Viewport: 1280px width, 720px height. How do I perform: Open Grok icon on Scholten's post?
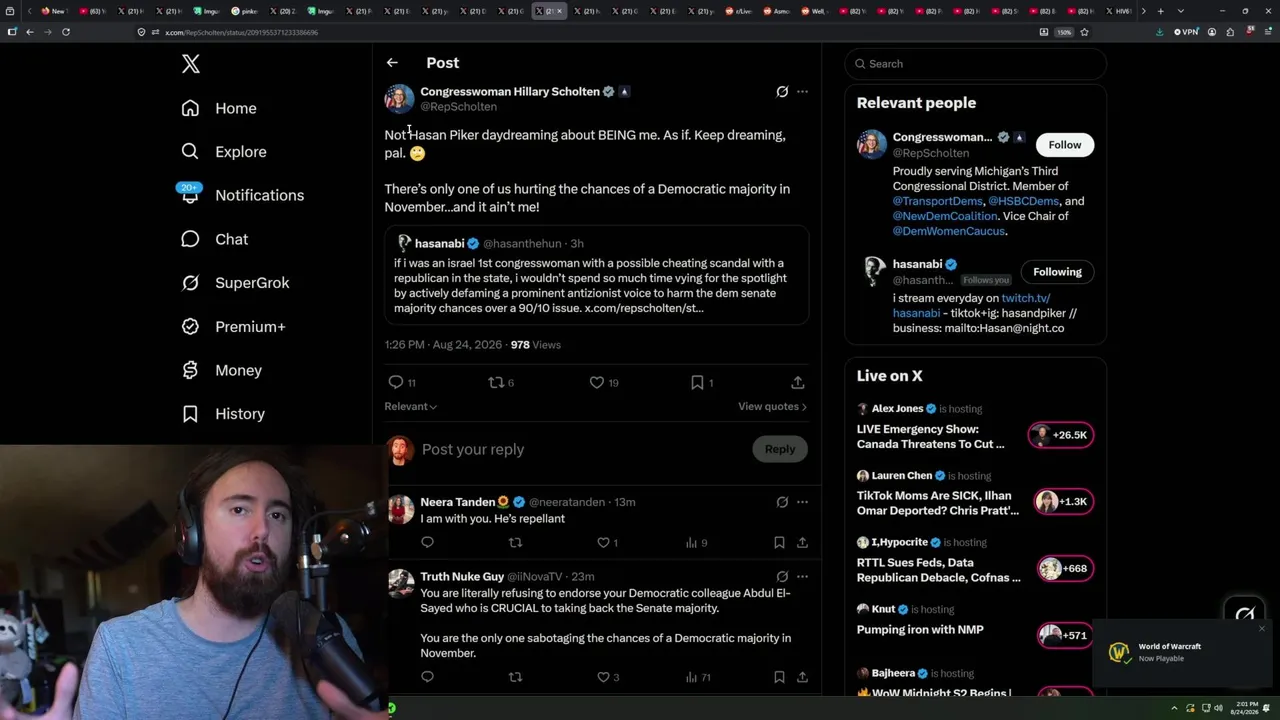point(782,92)
